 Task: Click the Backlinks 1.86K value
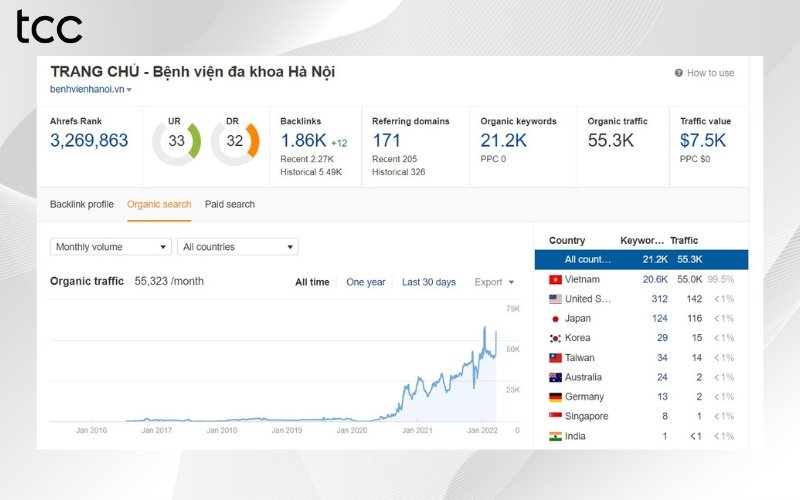304,140
